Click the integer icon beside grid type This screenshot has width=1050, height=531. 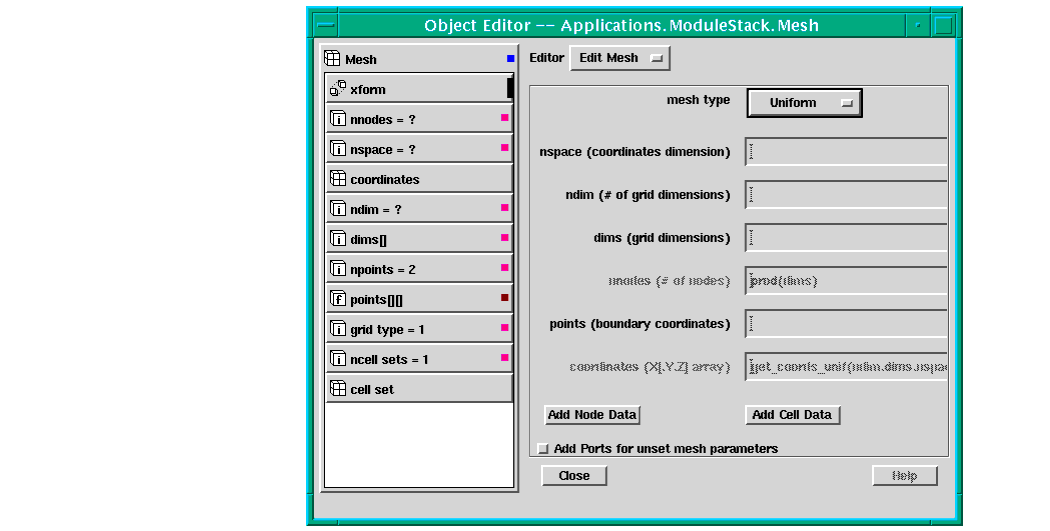click(338, 329)
